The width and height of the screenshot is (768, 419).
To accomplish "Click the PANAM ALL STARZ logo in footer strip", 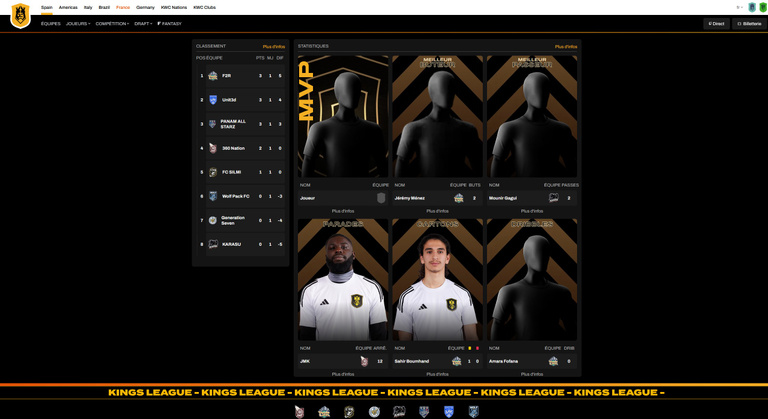I will 424,412.
